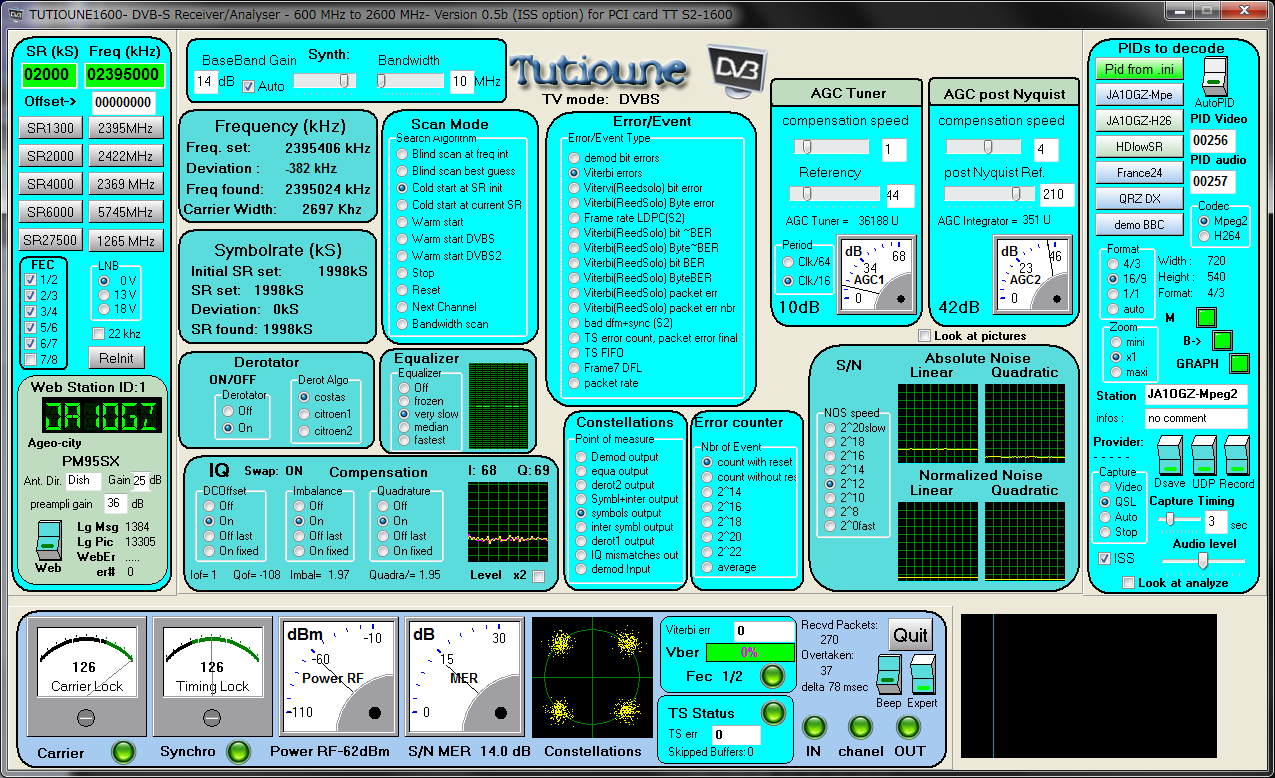Choose Warm start DVBS2 scan mode
The height and width of the screenshot is (778, 1275).
point(402,256)
